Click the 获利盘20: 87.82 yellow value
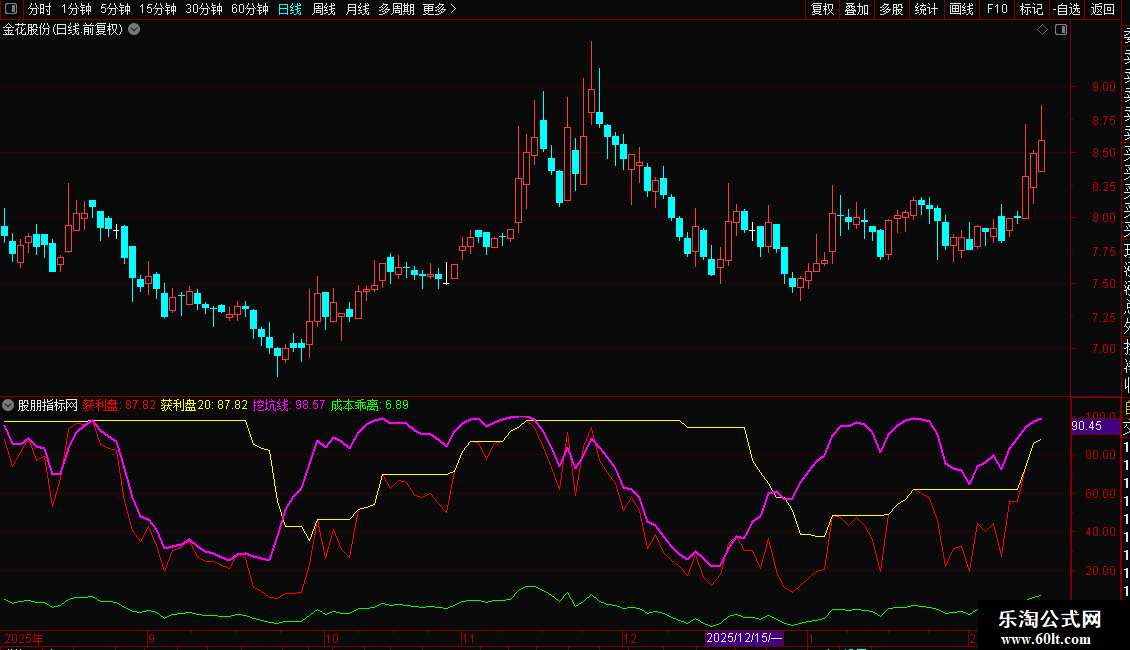The width and height of the screenshot is (1130, 650). [x=204, y=405]
